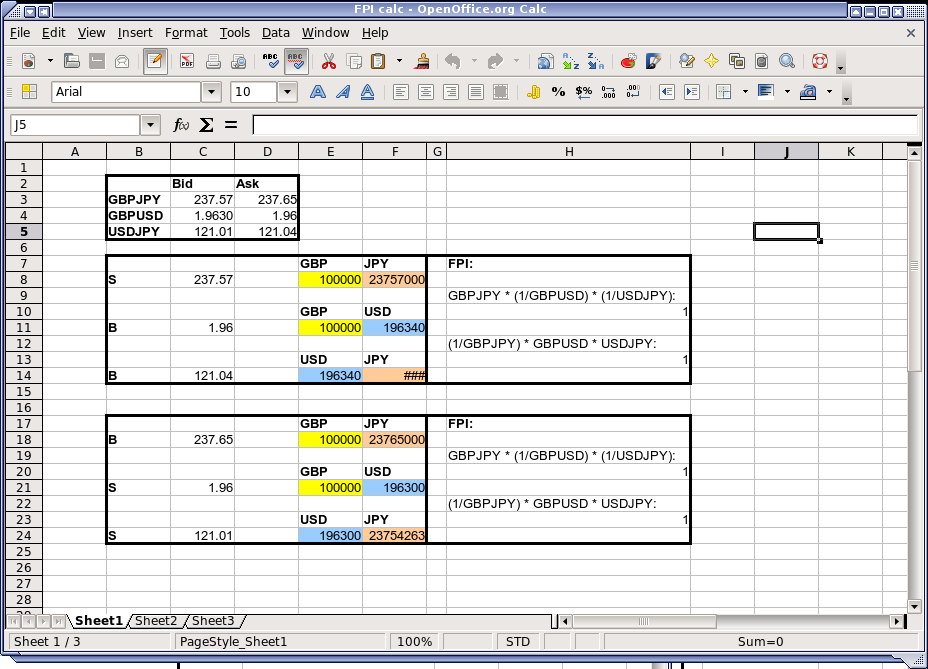
Task: Click the Format Paintbrush icon
Action: [424, 61]
